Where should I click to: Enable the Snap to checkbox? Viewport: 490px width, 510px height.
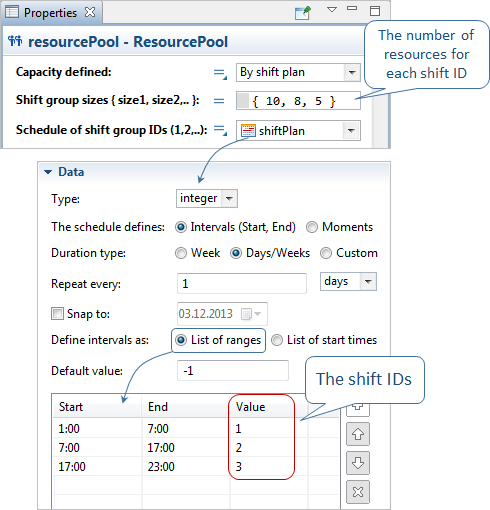point(57,314)
